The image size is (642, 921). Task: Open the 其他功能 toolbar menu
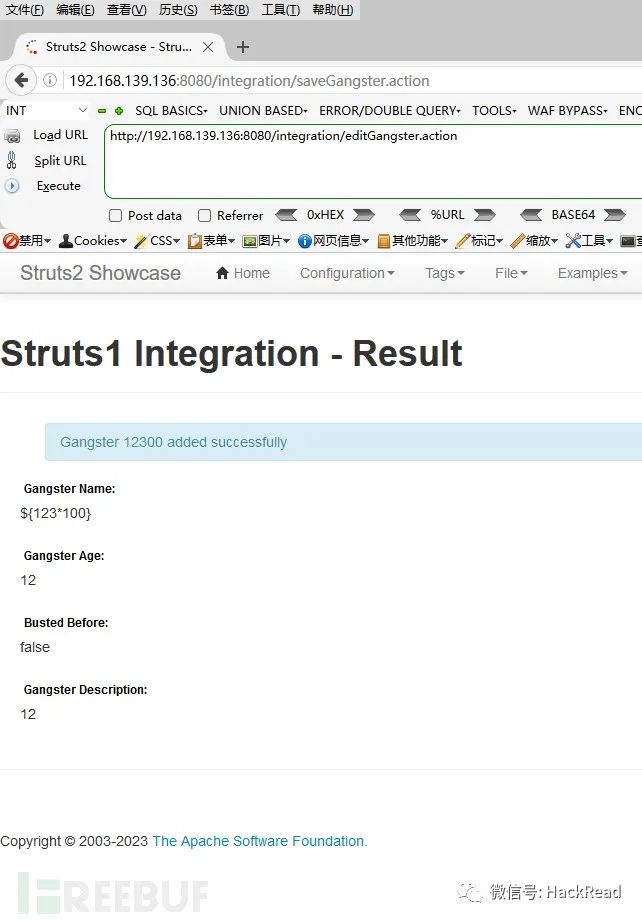coord(412,241)
